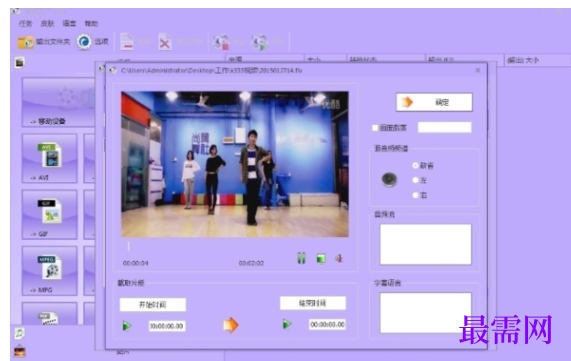Select the GIF format icon
This screenshot has height=361, width=571.
(x=50, y=211)
